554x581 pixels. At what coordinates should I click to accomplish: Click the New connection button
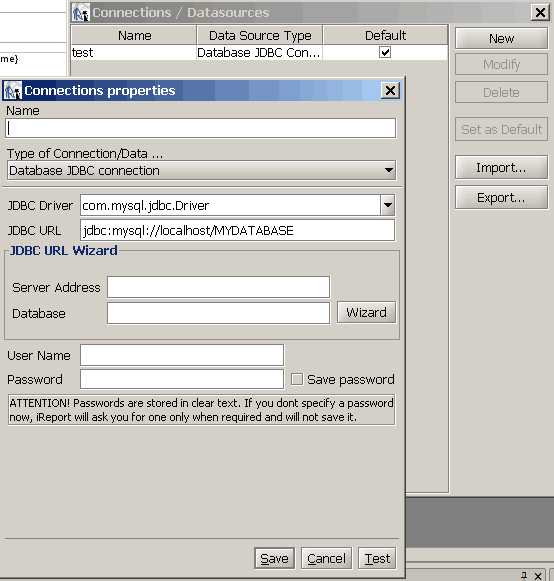pos(501,39)
